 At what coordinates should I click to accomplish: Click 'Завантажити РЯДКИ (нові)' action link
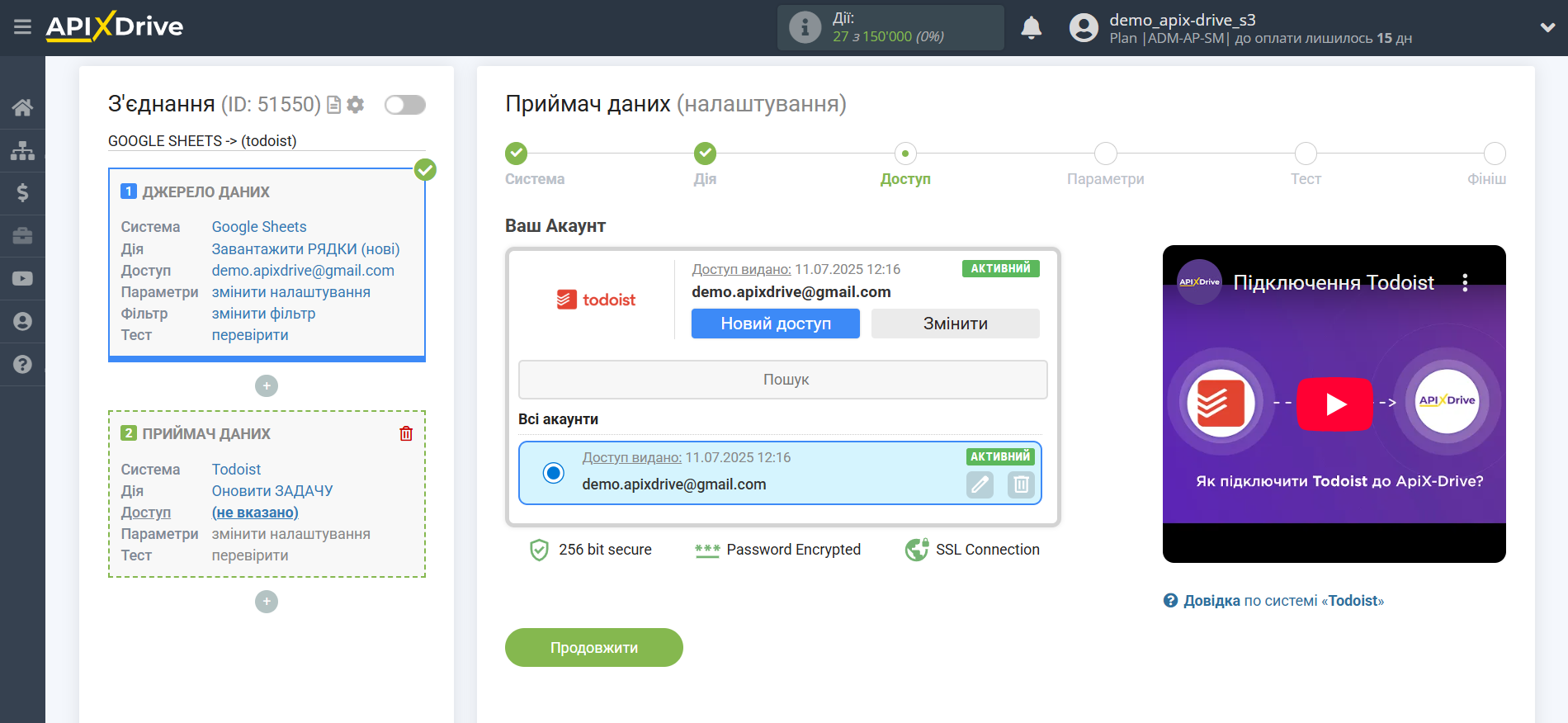pos(306,249)
